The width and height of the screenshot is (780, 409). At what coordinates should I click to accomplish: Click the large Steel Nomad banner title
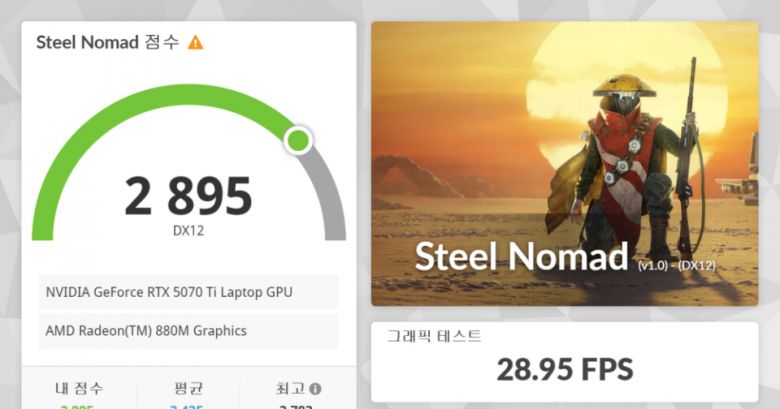pos(521,256)
